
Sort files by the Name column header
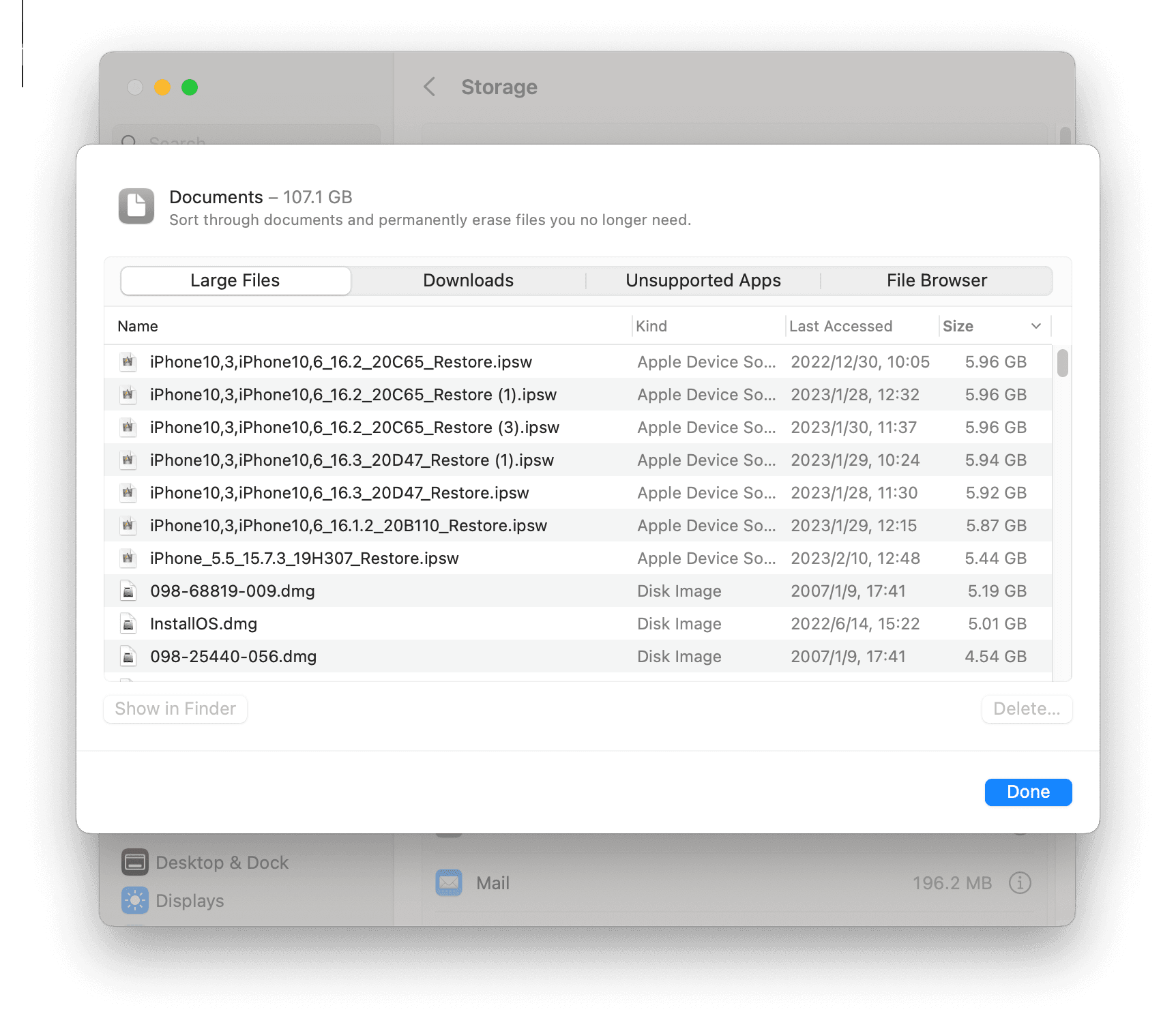[137, 326]
